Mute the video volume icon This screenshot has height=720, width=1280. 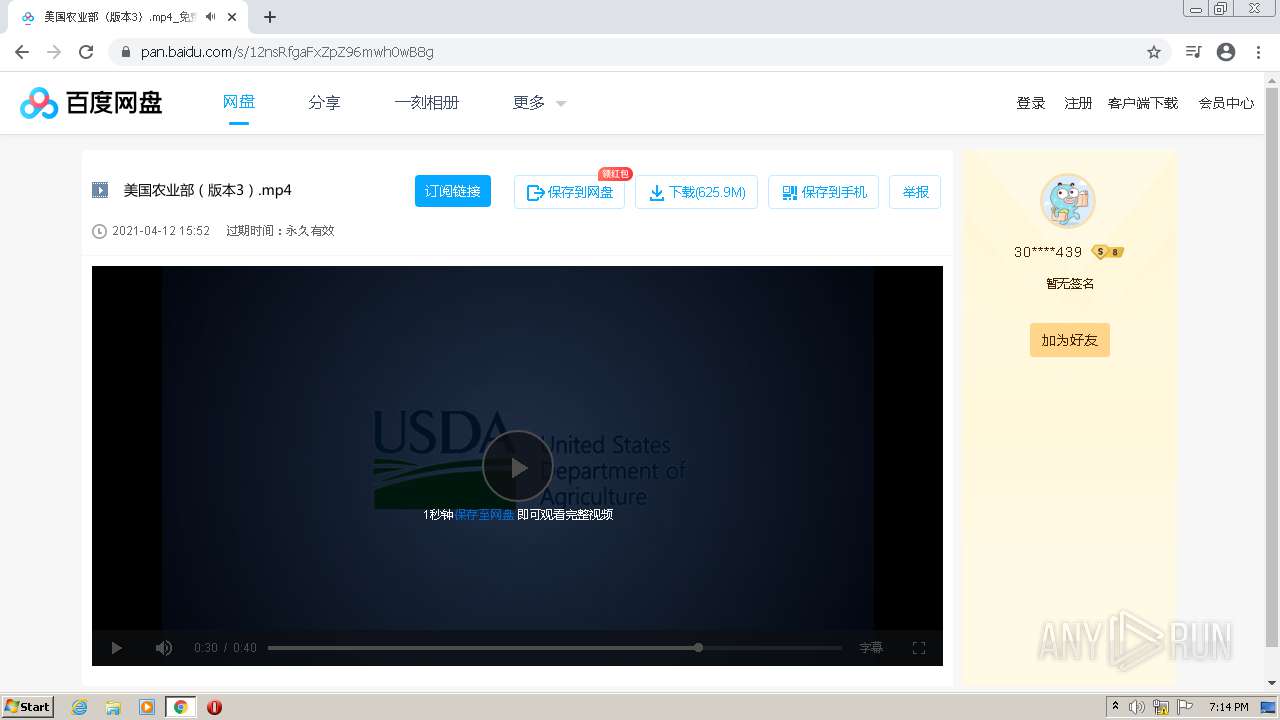click(x=164, y=648)
